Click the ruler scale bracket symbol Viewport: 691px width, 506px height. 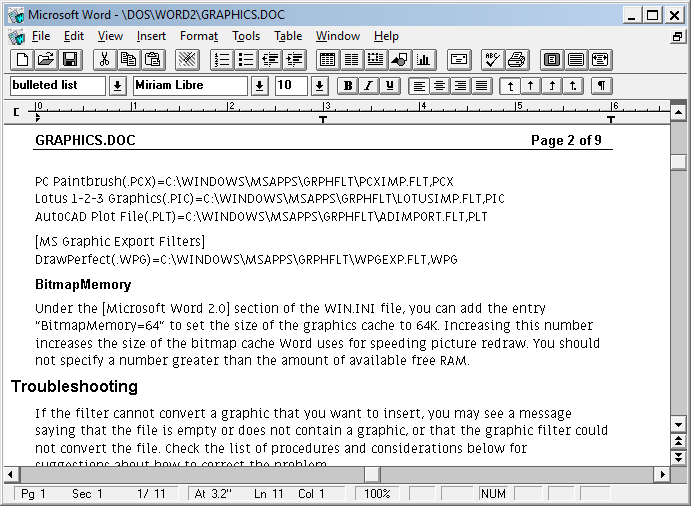(x=16, y=112)
